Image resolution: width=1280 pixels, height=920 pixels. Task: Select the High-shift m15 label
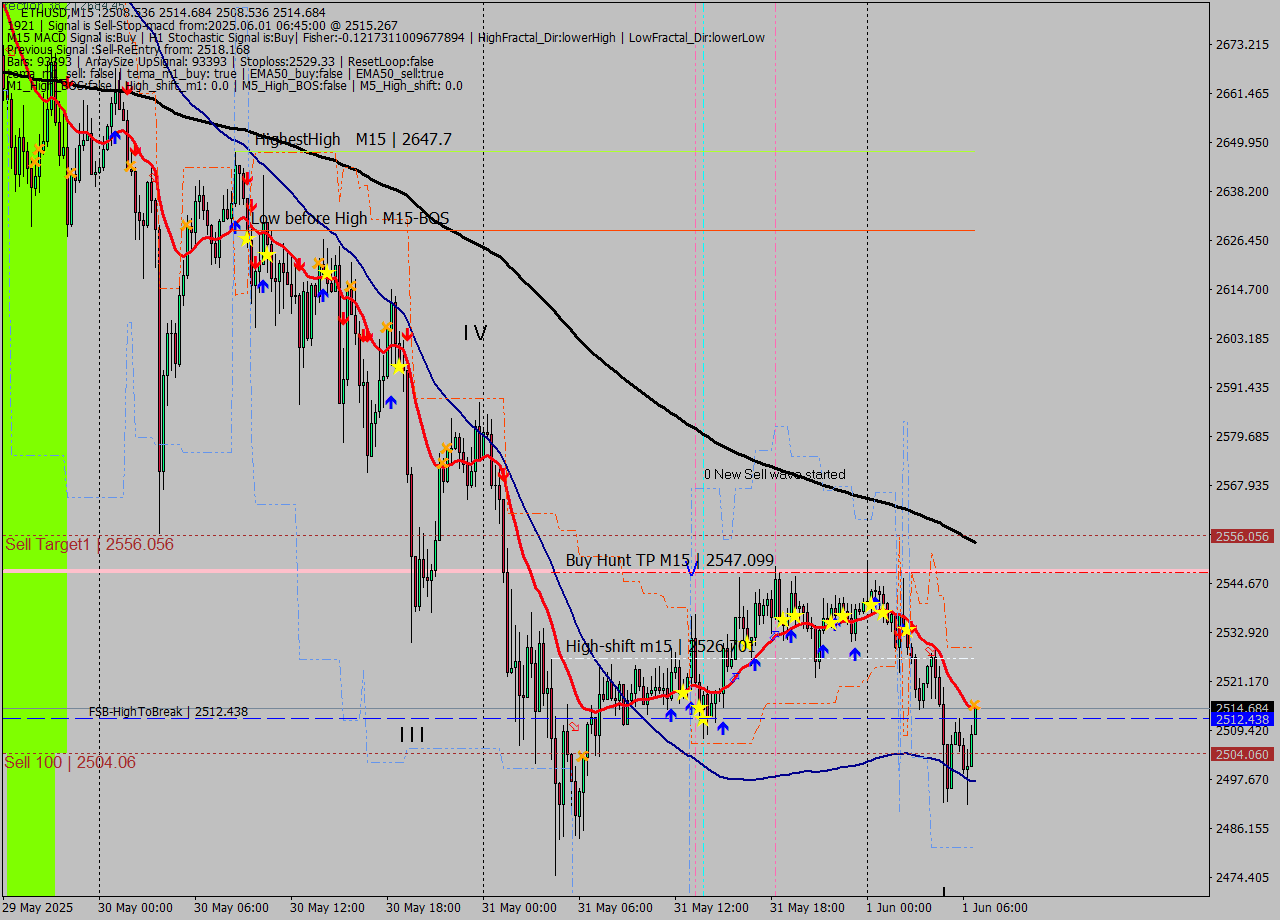pos(657,647)
